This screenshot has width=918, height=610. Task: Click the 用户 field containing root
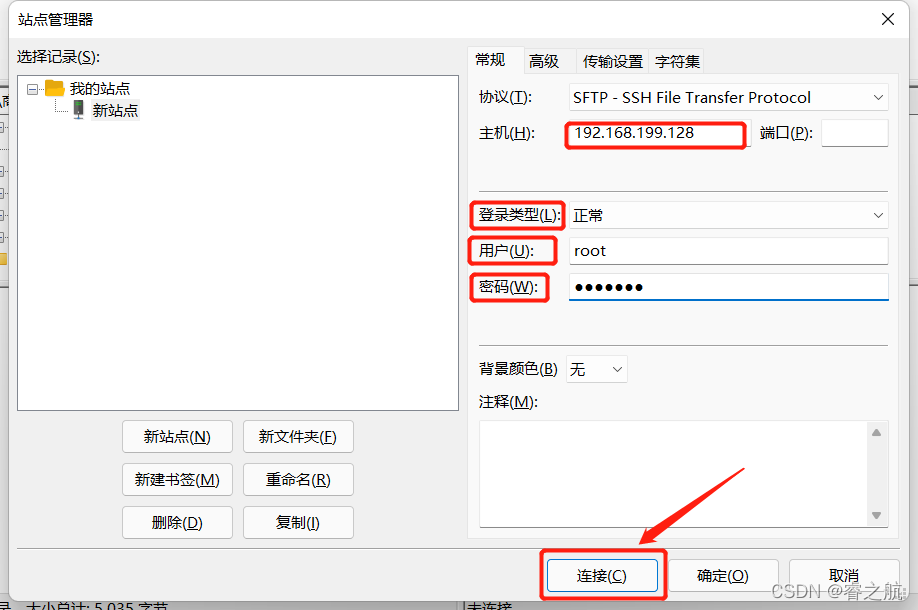coord(728,251)
